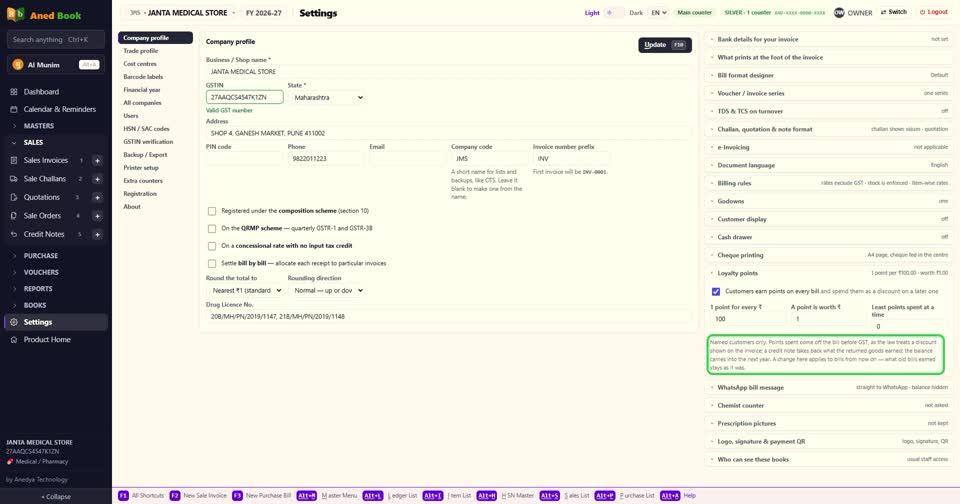Expand TDS & TCS on turnover

(829, 111)
